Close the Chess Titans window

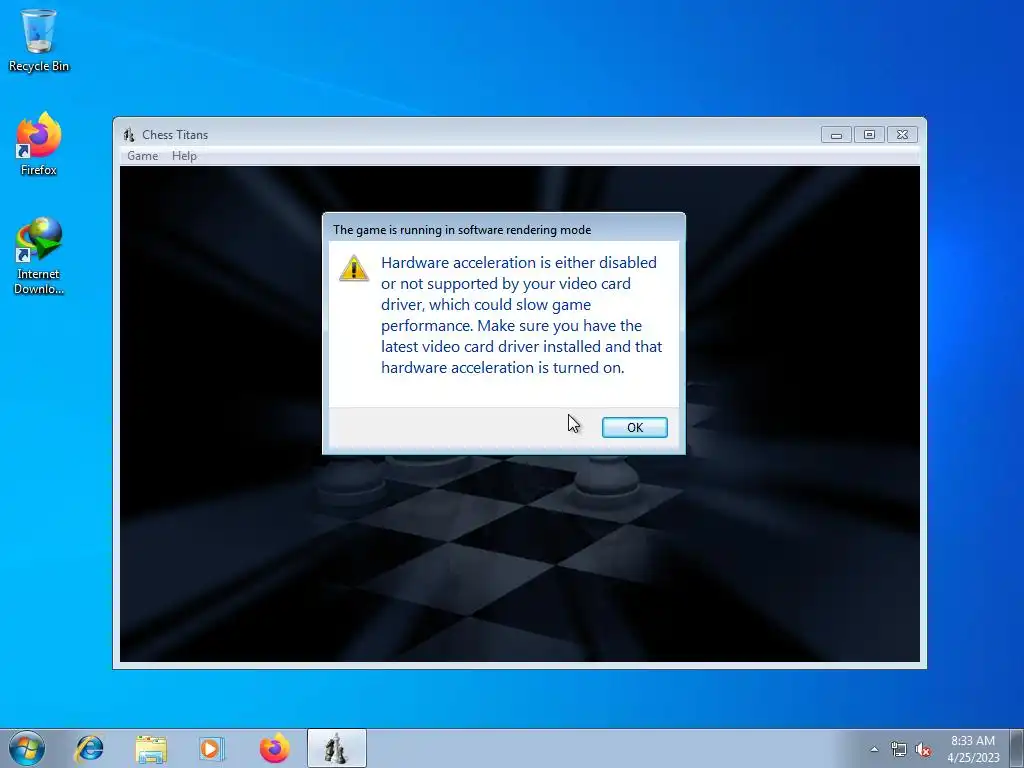902,135
